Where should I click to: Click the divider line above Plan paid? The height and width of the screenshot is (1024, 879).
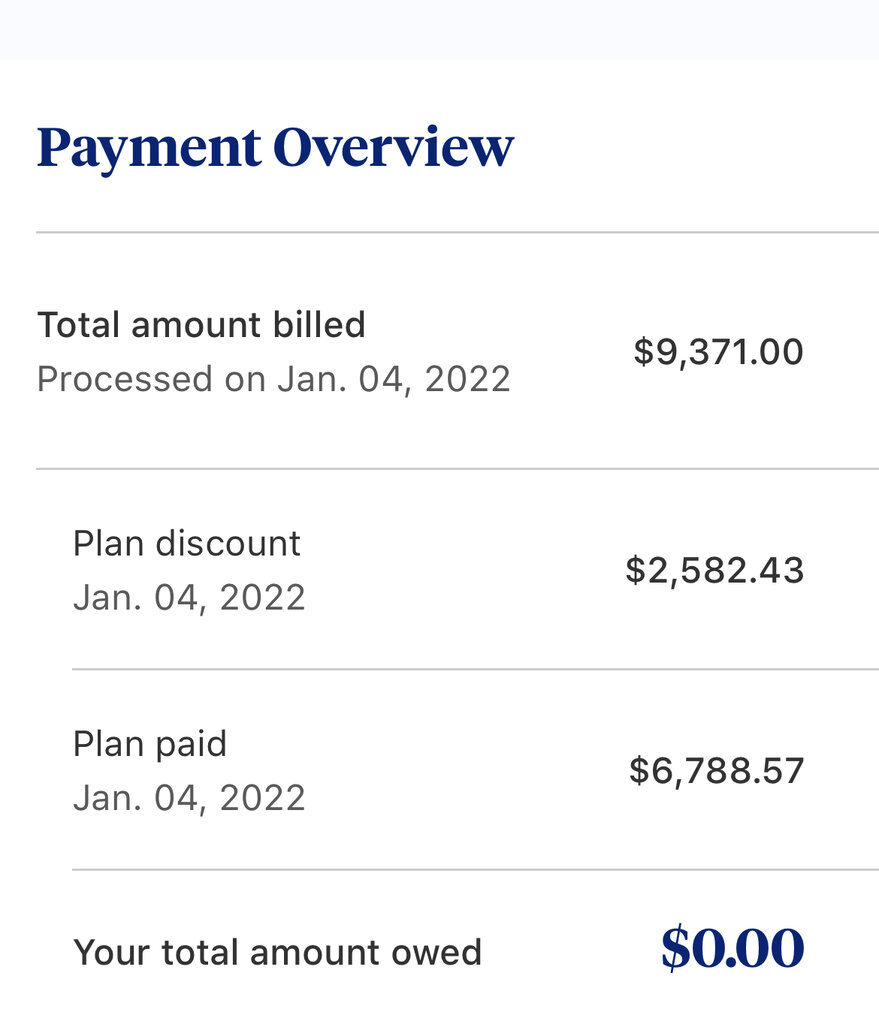(x=475, y=669)
